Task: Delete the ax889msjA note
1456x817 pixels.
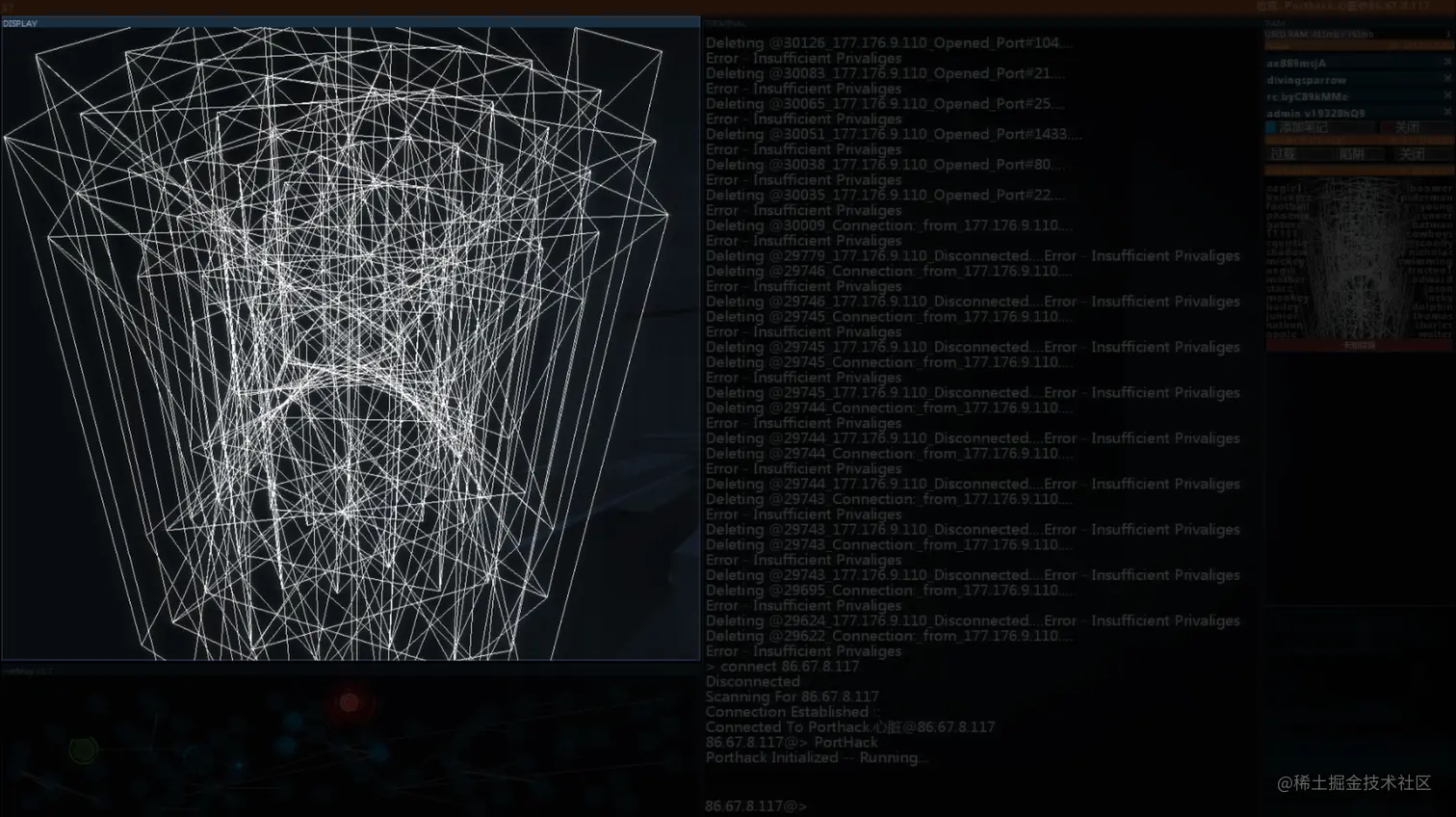Action: pyautogui.click(x=1447, y=62)
